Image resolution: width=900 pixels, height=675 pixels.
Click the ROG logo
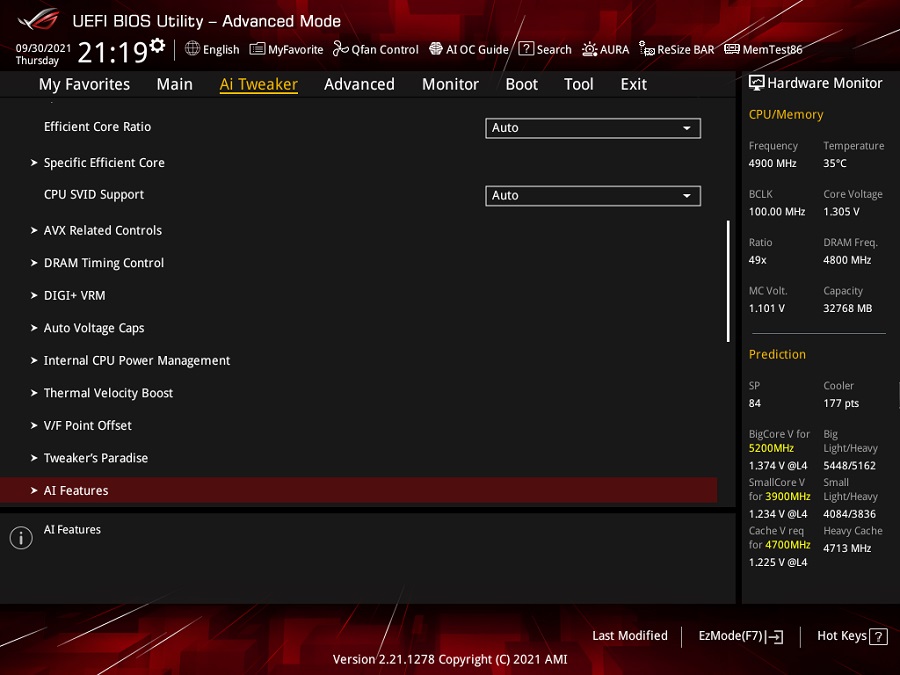(38, 20)
